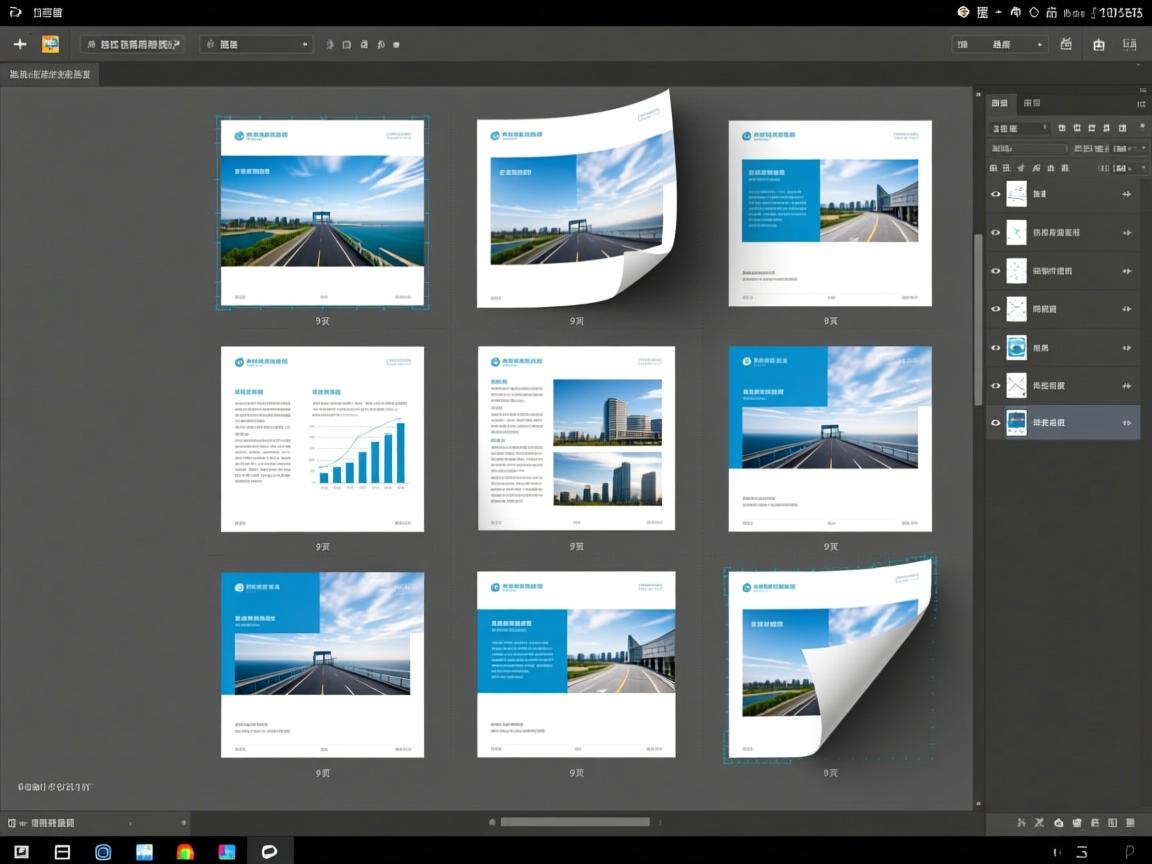
Task: Open the dropdown in the top-right toolbar
Action: [x=1000, y=44]
